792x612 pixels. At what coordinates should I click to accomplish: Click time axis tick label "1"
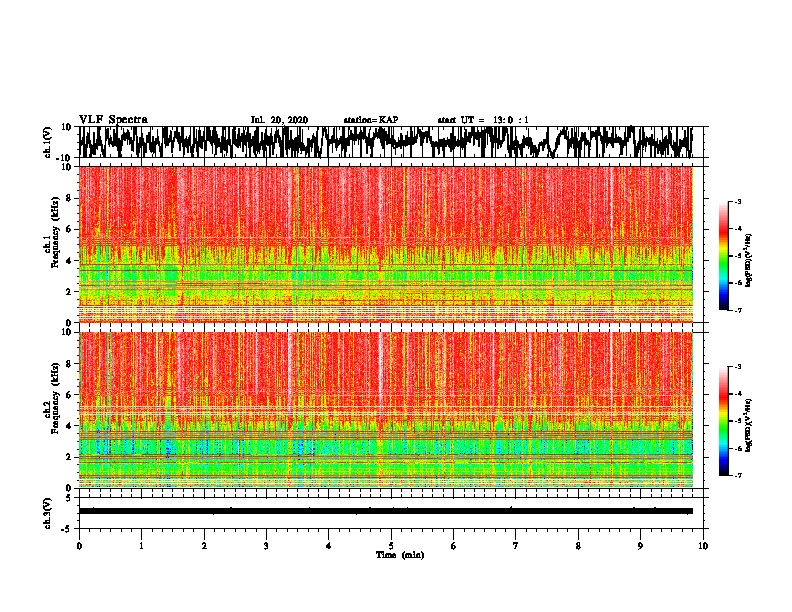[x=141, y=546]
